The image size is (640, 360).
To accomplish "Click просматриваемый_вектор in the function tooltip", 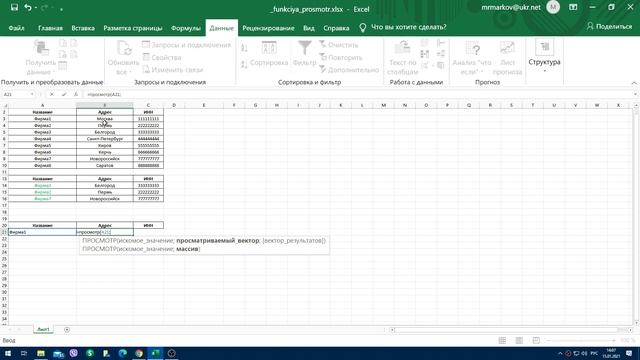I will coord(218,240).
